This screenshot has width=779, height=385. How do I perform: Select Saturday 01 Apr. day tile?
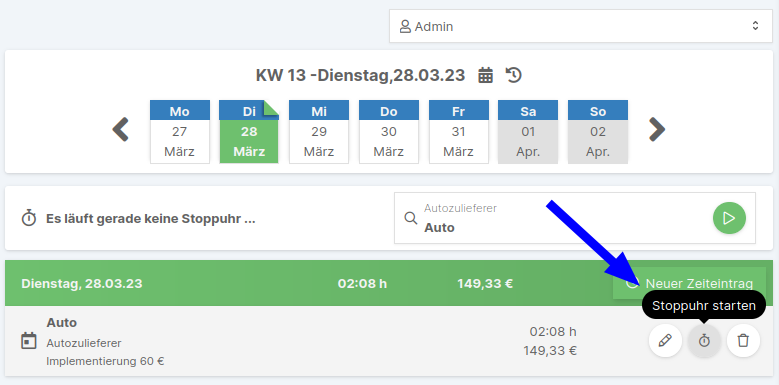point(528,132)
